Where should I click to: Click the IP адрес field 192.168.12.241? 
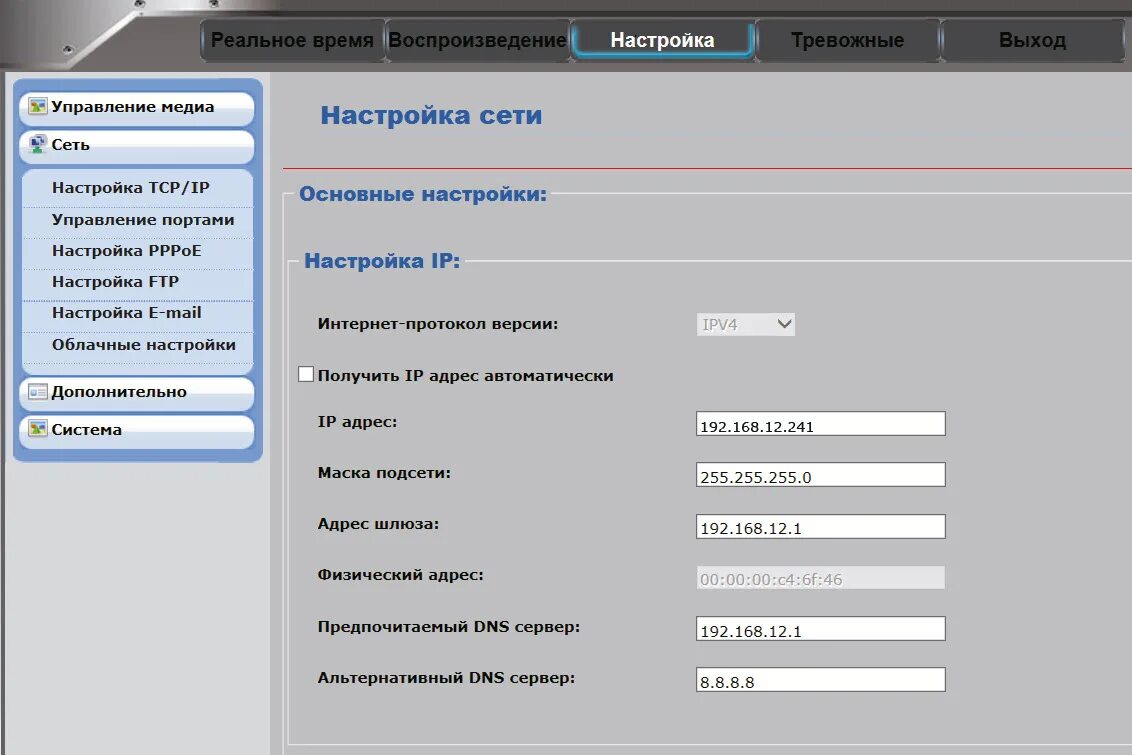pyautogui.click(x=821, y=424)
